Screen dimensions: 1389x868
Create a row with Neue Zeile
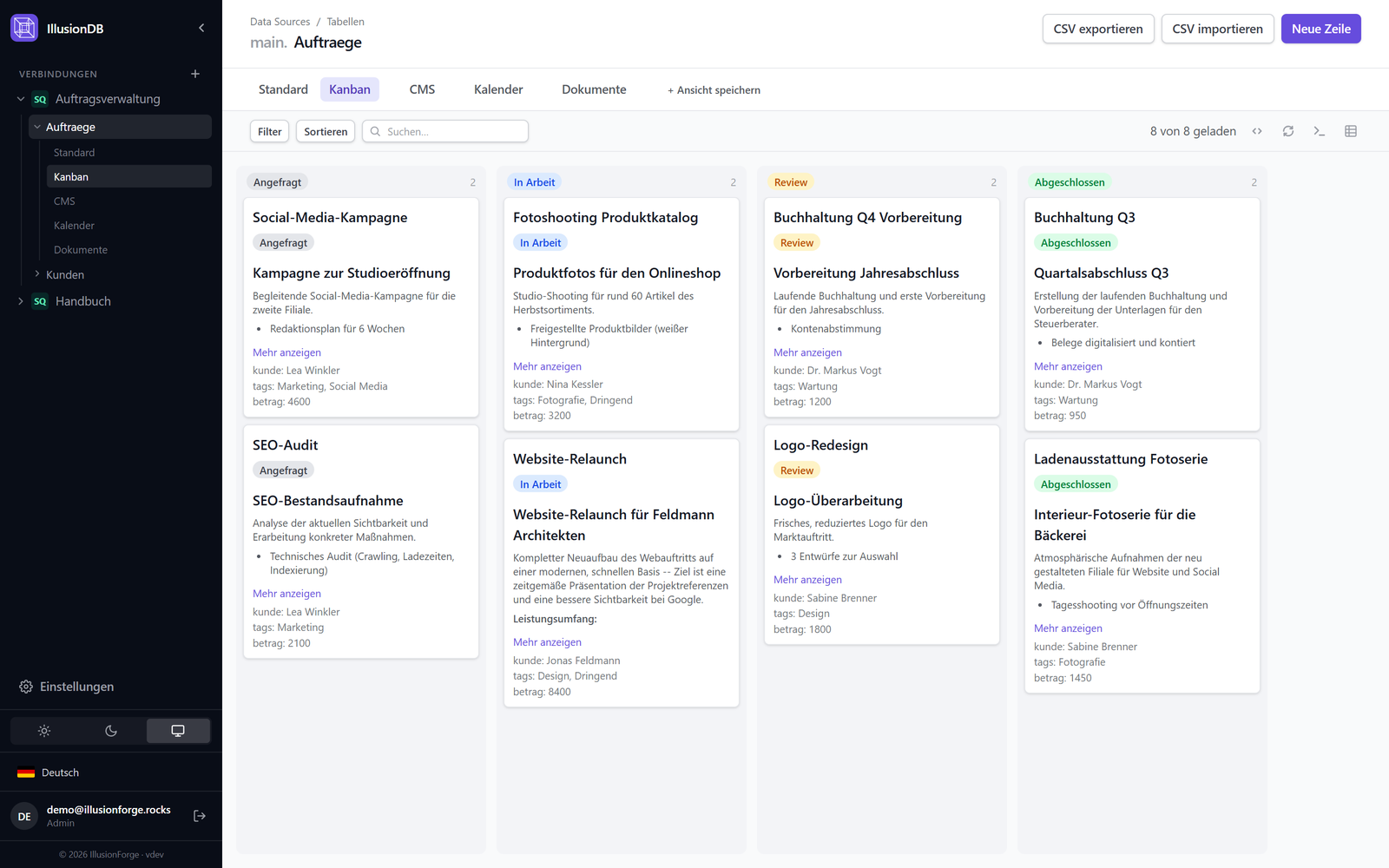[1321, 29]
